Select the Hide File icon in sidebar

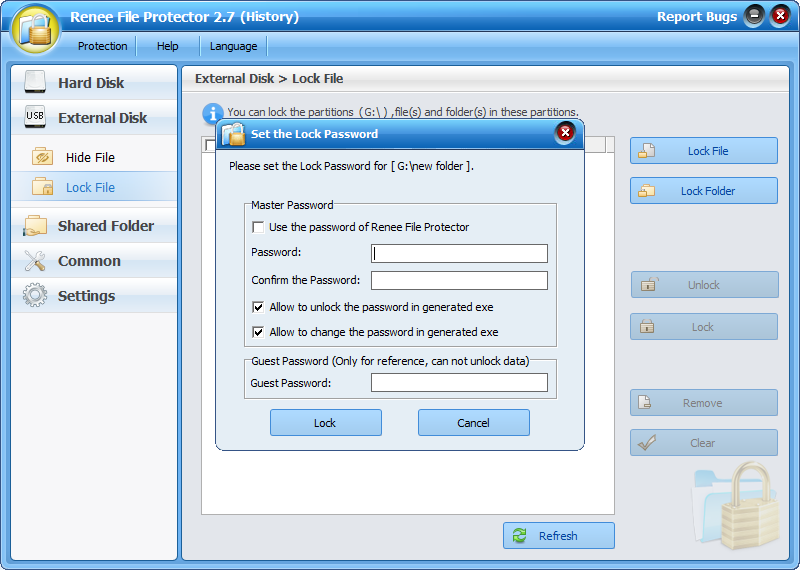[x=42, y=157]
